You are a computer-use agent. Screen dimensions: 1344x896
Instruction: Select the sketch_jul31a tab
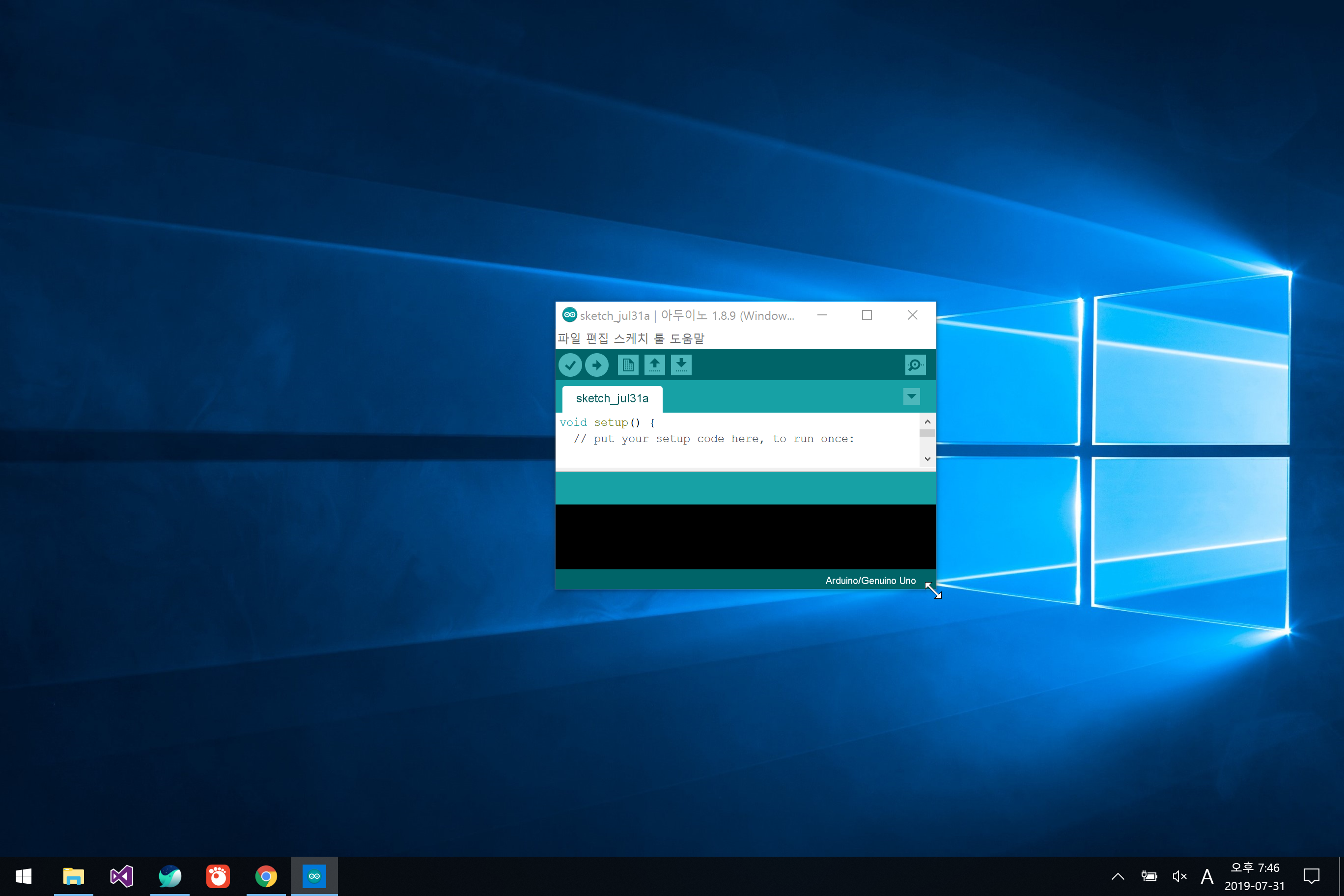(x=612, y=398)
